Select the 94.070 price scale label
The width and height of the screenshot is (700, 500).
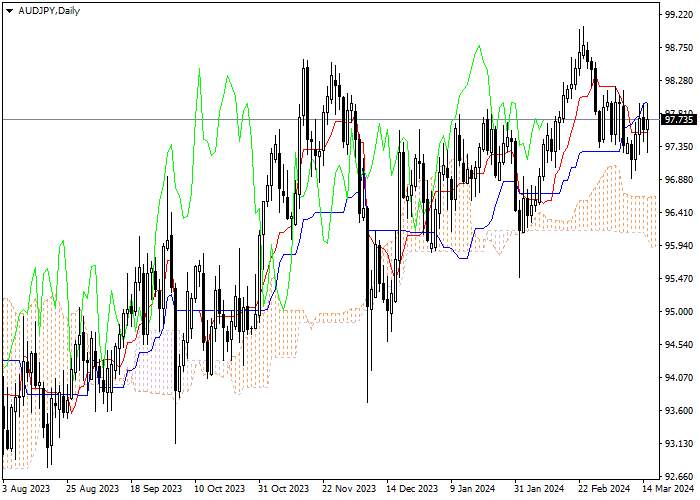[679, 378]
